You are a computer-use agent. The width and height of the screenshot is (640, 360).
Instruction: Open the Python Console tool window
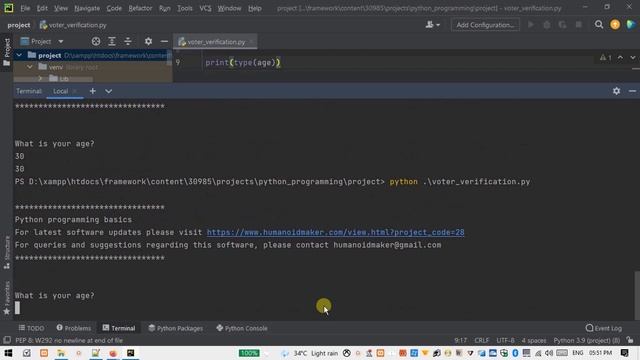pos(242,328)
